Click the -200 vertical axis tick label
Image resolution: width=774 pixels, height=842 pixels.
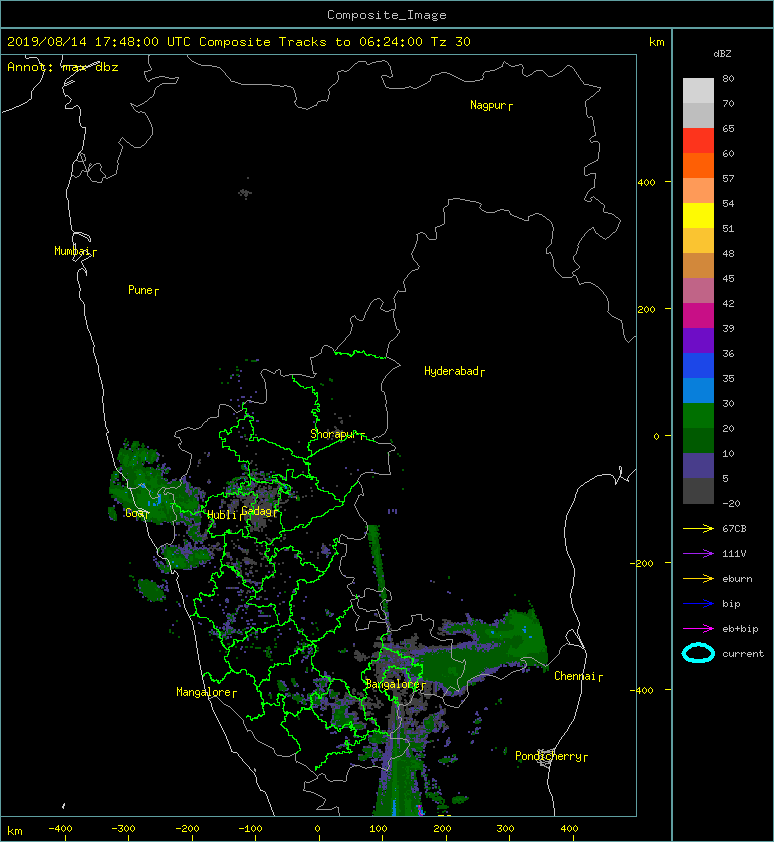click(643, 563)
